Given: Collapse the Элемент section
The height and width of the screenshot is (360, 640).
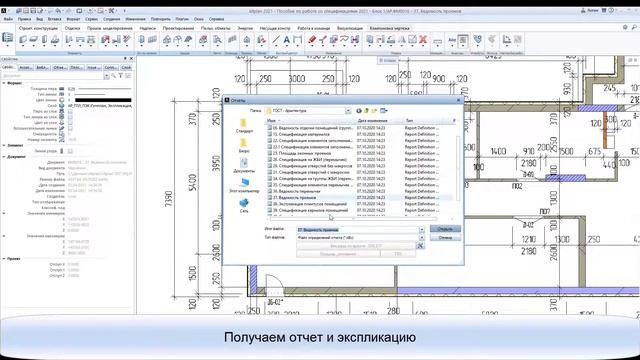Looking at the screenshot, I should (4, 145).
